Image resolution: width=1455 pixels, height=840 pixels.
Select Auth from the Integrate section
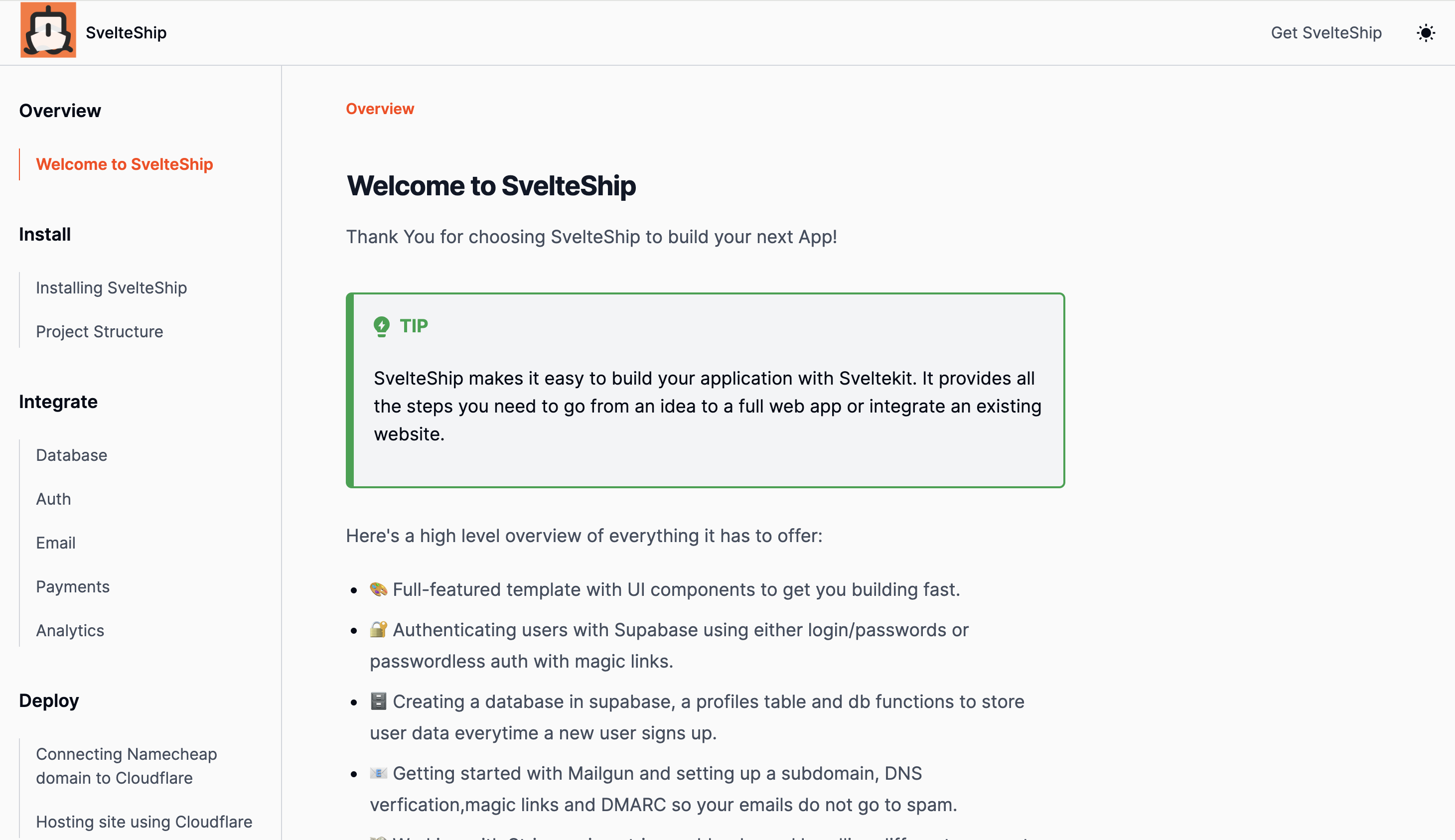(53, 498)
